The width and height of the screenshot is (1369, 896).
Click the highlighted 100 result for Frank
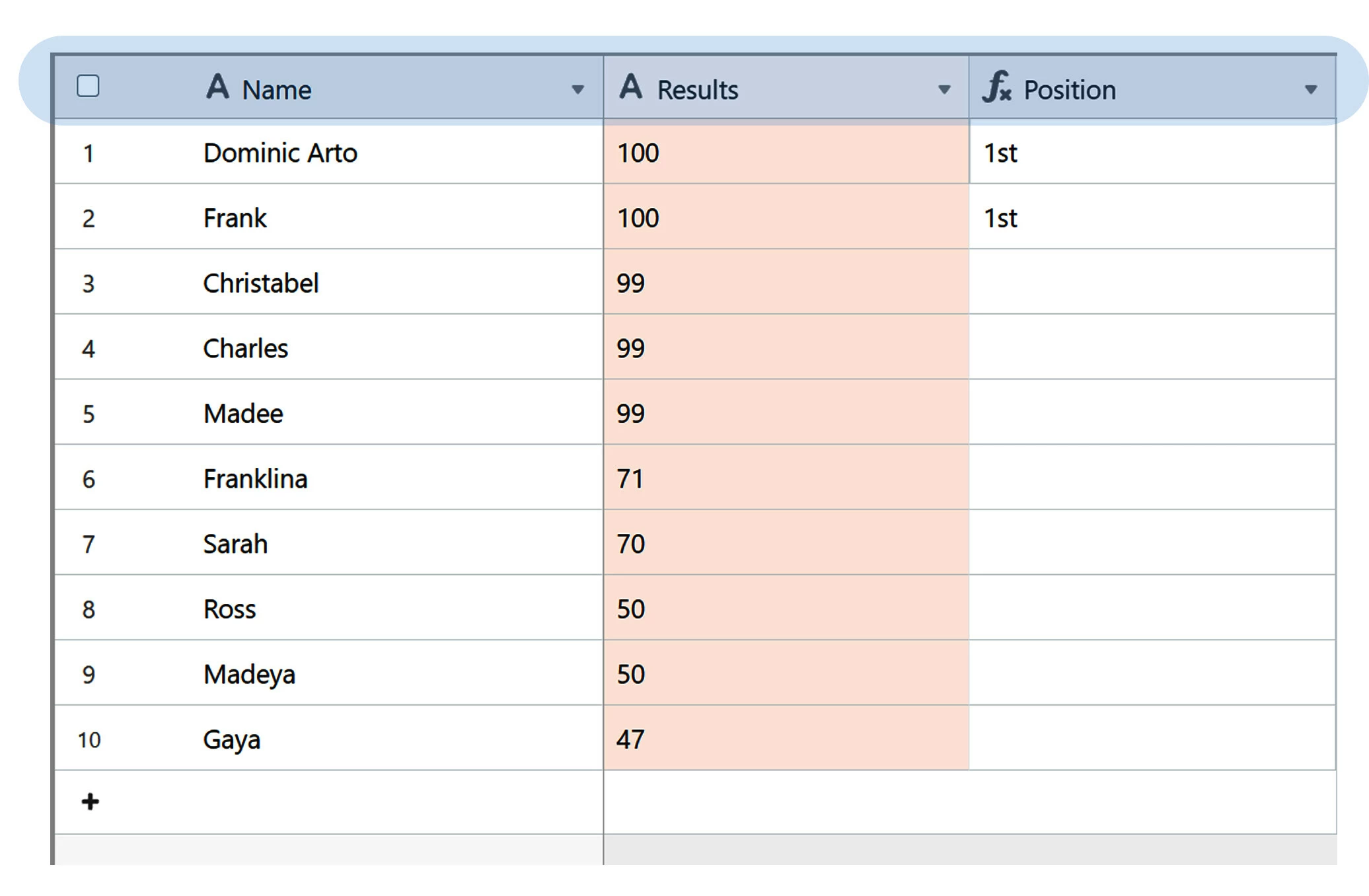point(786,217)
